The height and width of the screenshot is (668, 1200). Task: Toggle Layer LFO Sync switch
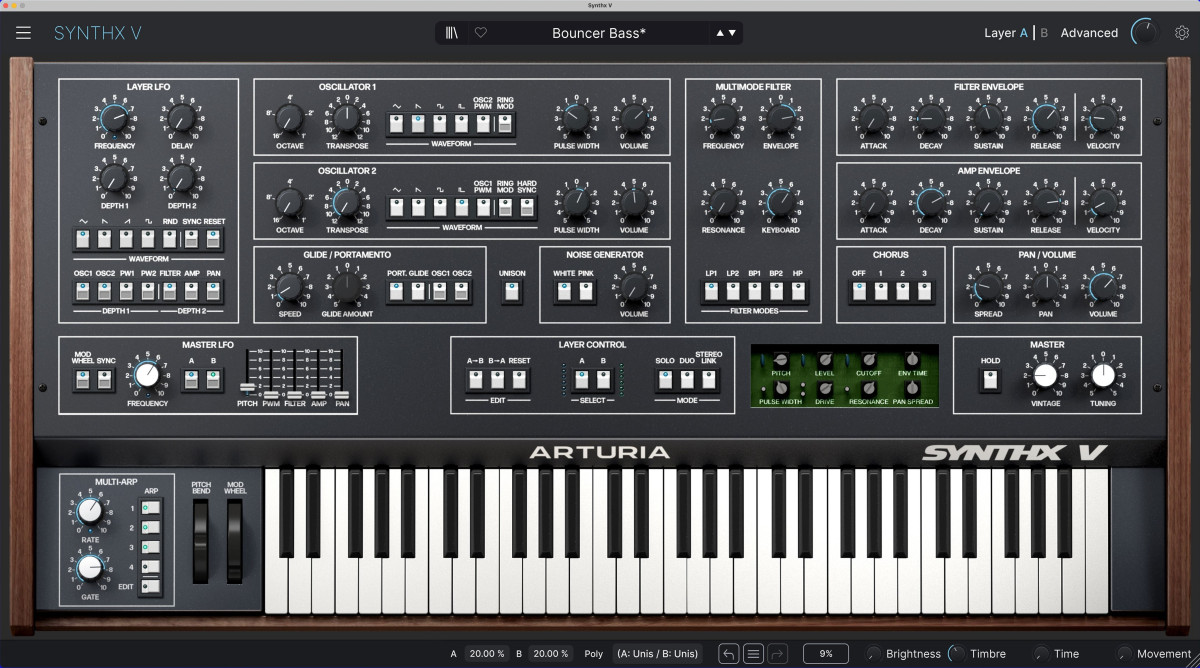coord(192,239)
